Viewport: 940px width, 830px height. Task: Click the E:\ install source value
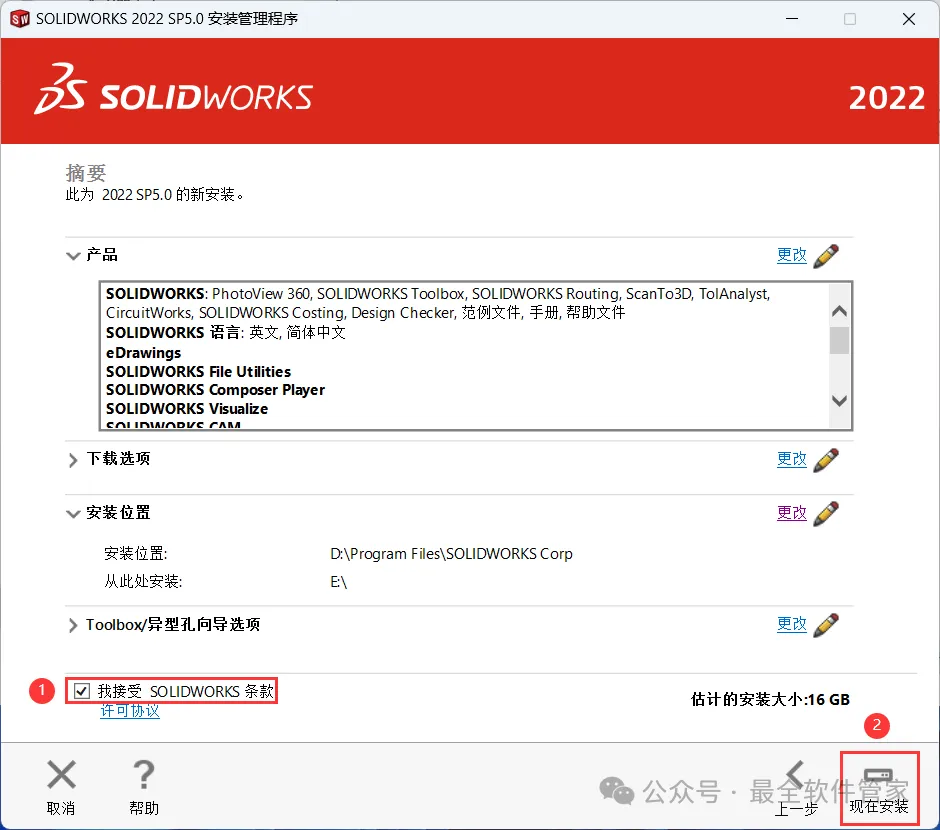point(339,582)
